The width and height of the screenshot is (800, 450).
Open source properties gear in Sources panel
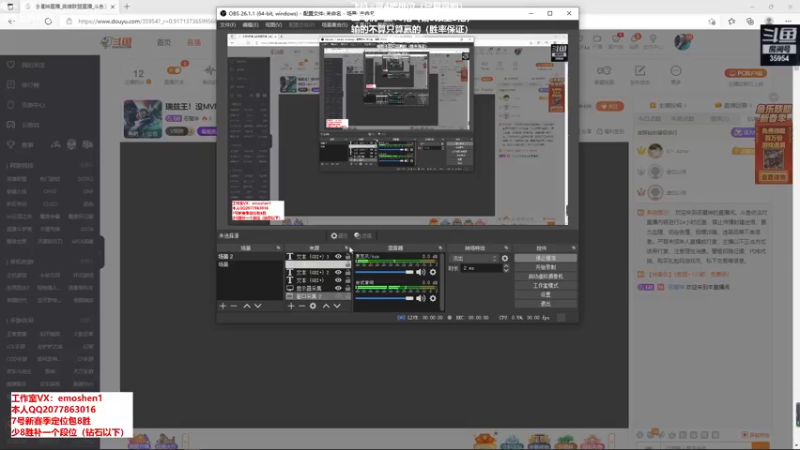tap(313, 306)
